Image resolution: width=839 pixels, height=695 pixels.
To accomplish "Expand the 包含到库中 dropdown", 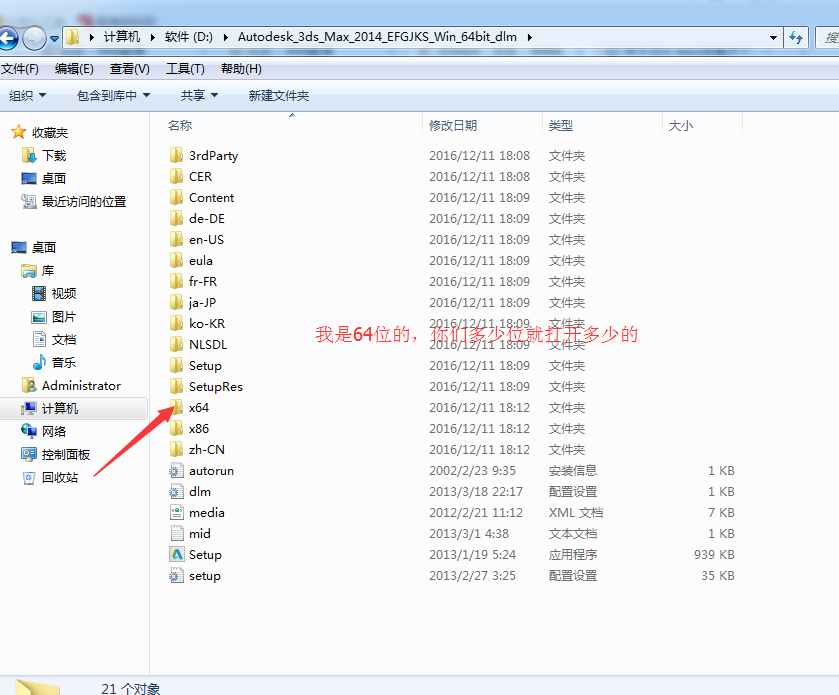I will (x=113, y=96).
